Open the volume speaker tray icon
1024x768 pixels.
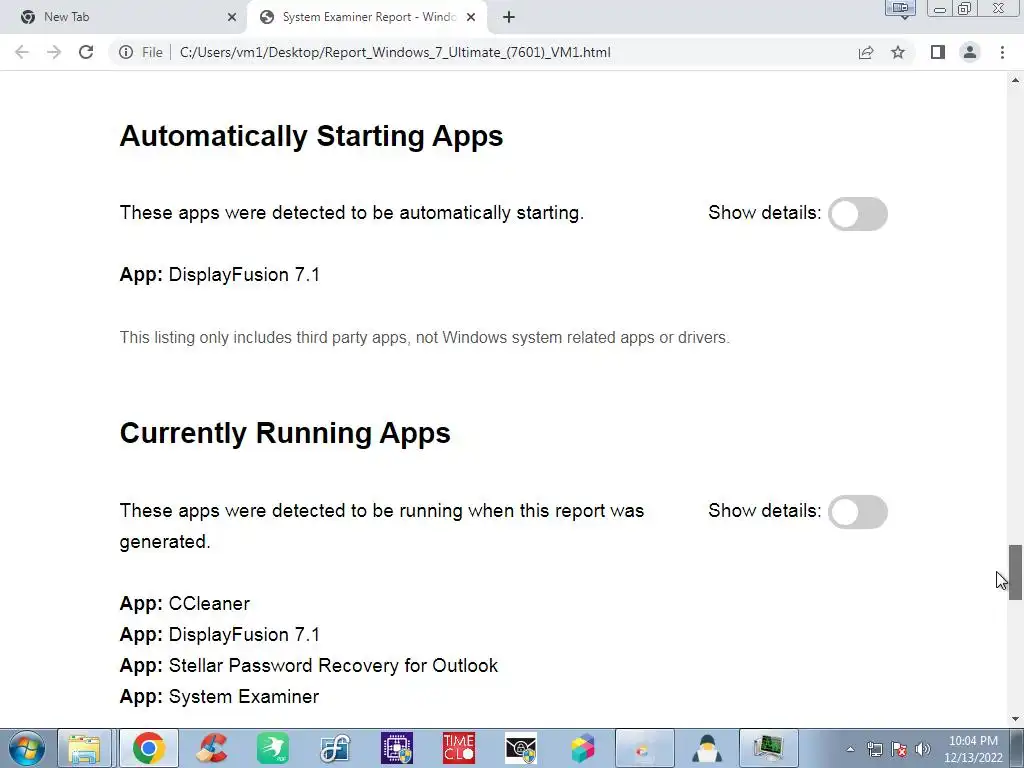pyautogui.click(x=923, y=750)
